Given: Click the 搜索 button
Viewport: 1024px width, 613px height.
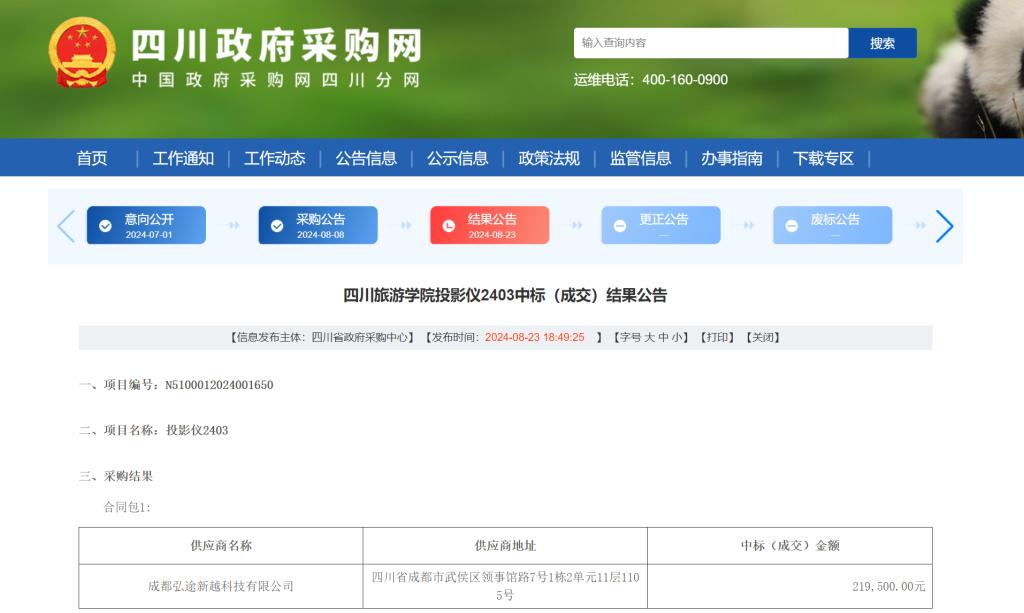Looking at the screenshot, I should pos(882,43).
